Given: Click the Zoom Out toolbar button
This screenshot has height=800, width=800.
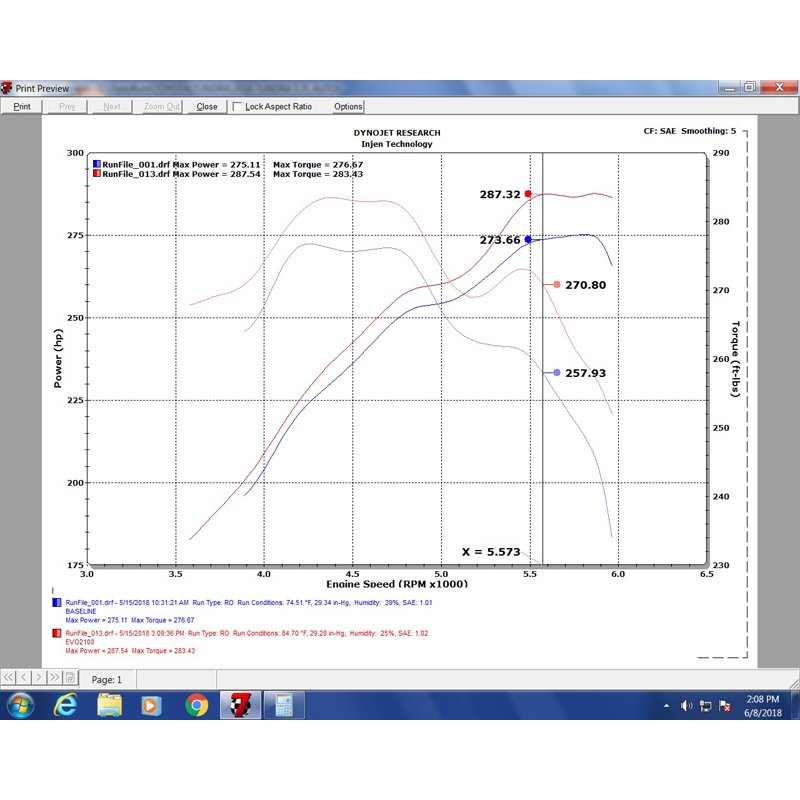Looking at the screenshot, I should point(161,107).
